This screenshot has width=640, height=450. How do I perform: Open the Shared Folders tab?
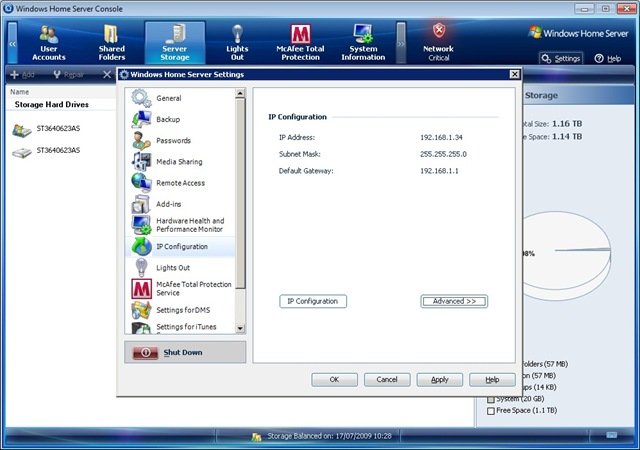coord(111,43)
